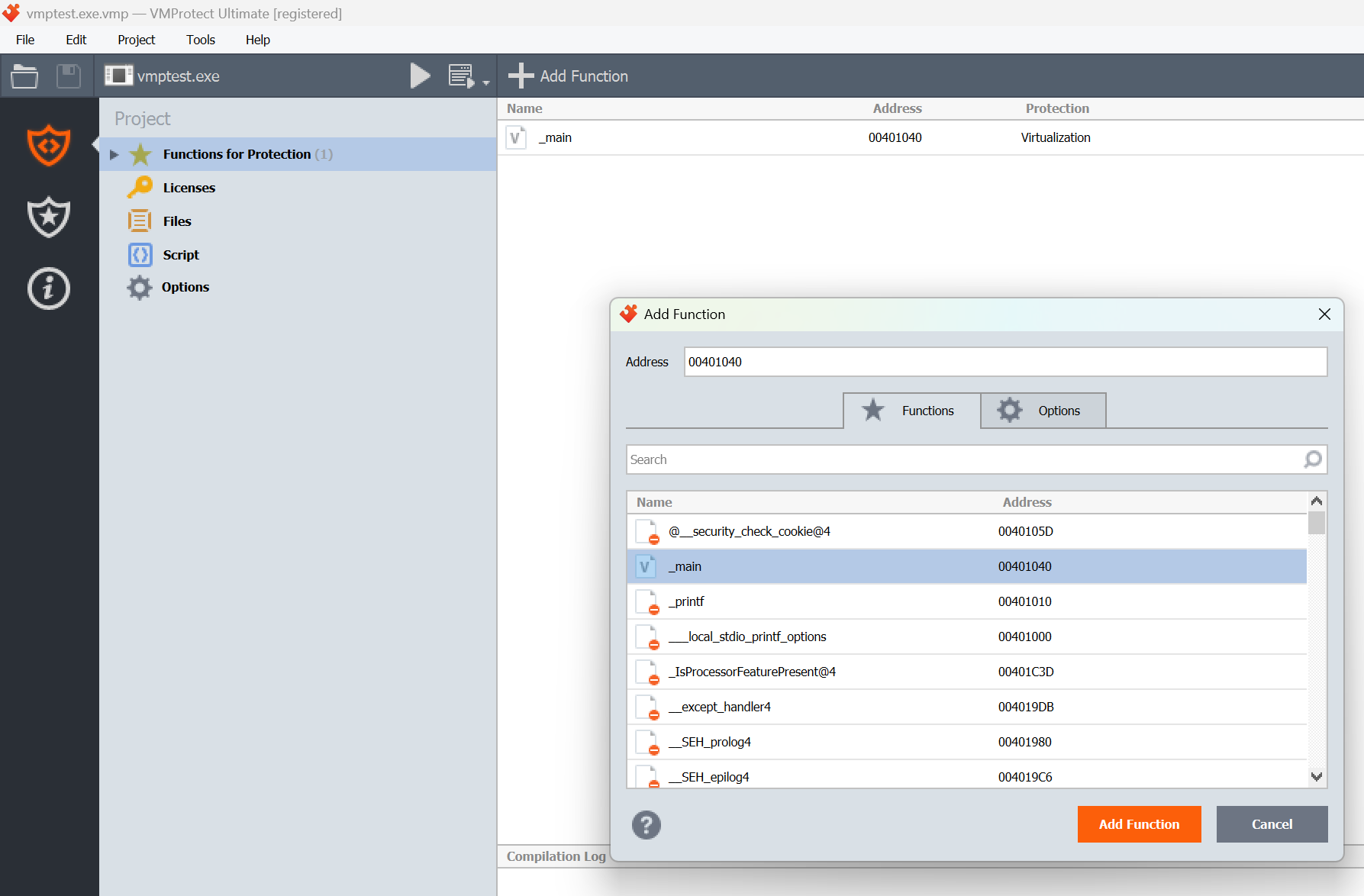Click scrollbar up arrow in function list
The image size is (1364, 896).
(1317, 501)
